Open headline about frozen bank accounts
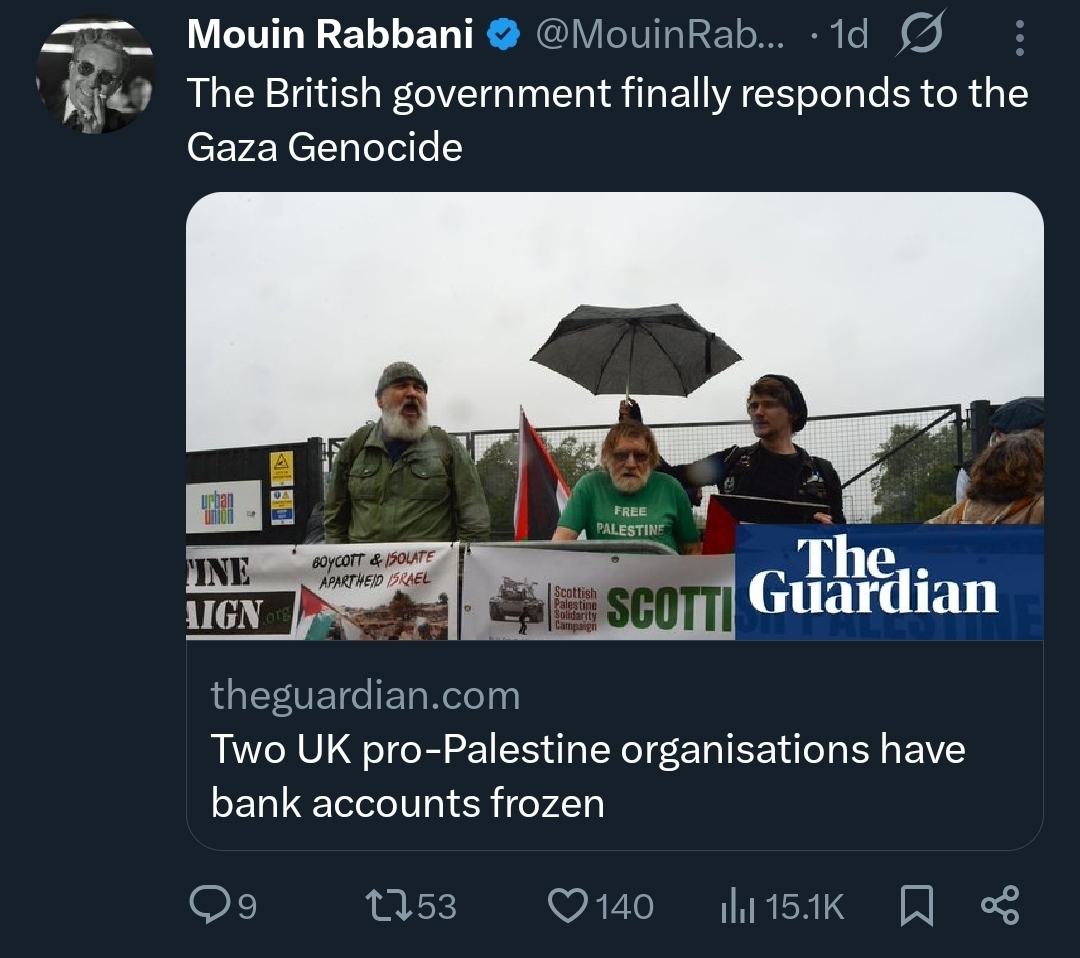This screenshot has width=1080, height=958. [x=587, y=776]
